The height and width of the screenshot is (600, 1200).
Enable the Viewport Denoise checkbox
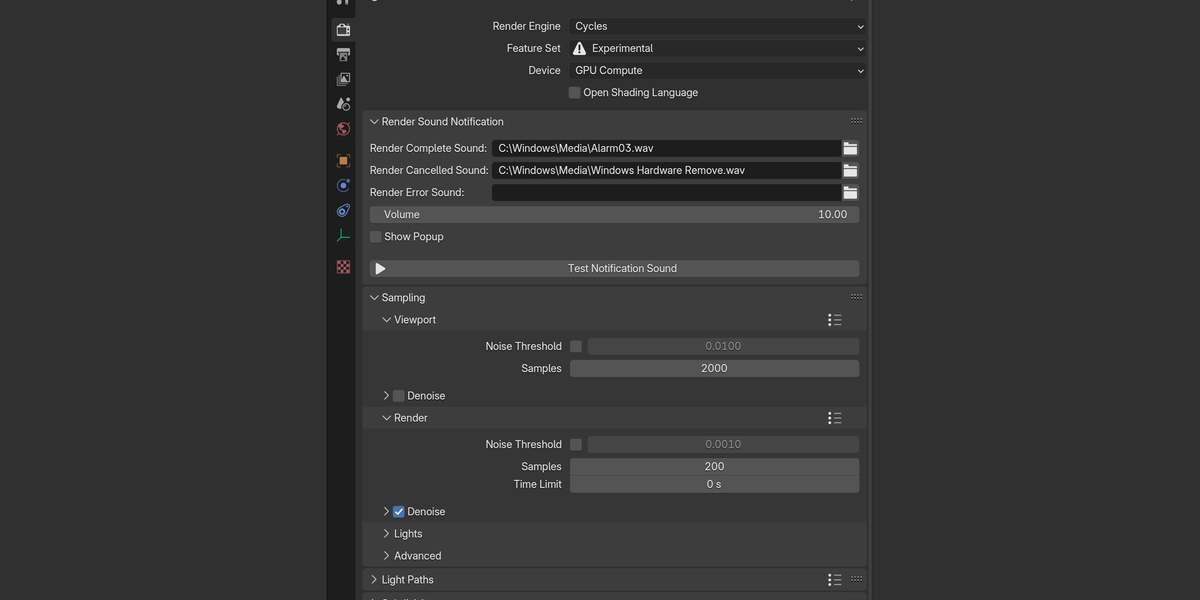point(399,396)
